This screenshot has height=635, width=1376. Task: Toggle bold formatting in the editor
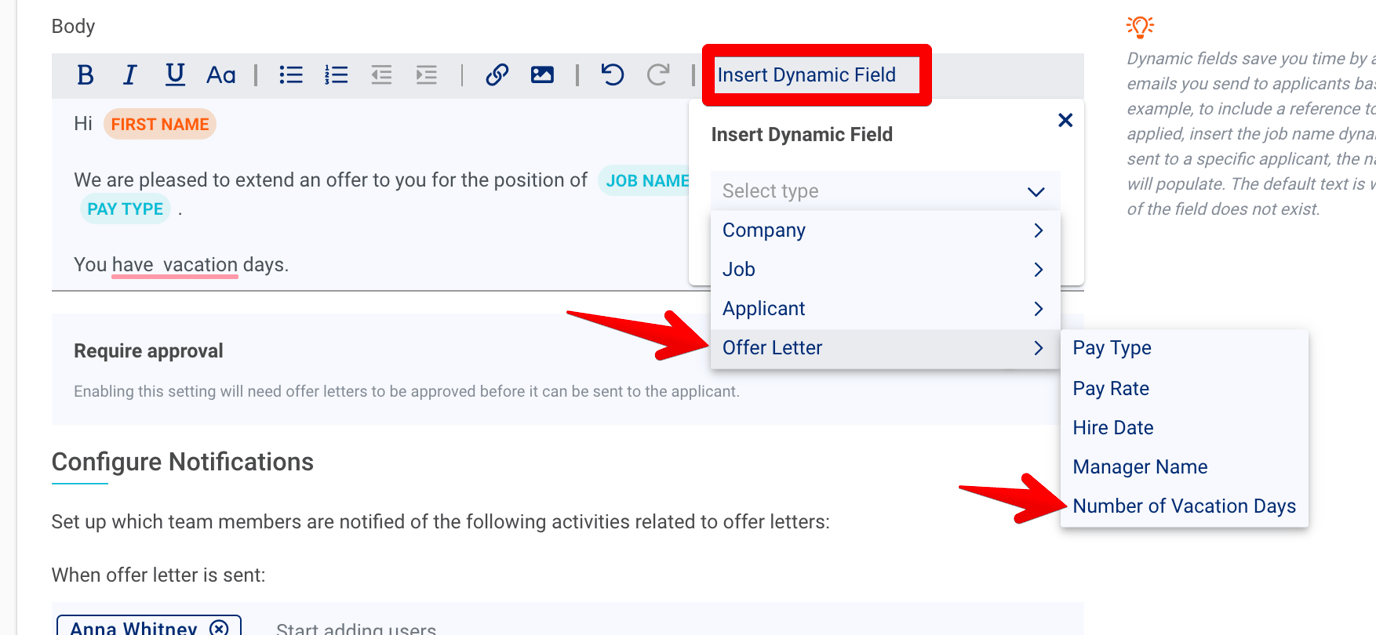tap(85, 74)
